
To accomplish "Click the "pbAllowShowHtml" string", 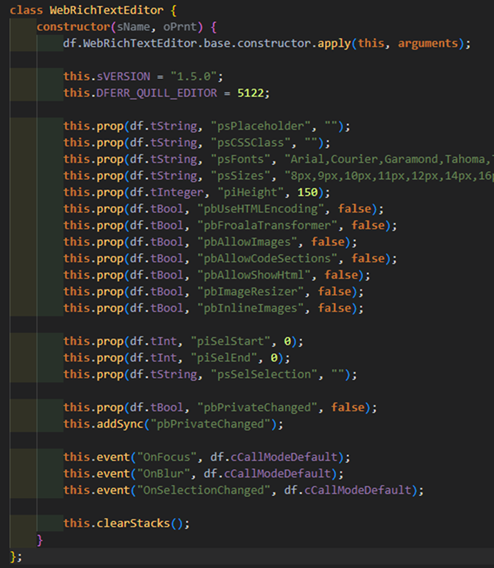I will 254,275.
